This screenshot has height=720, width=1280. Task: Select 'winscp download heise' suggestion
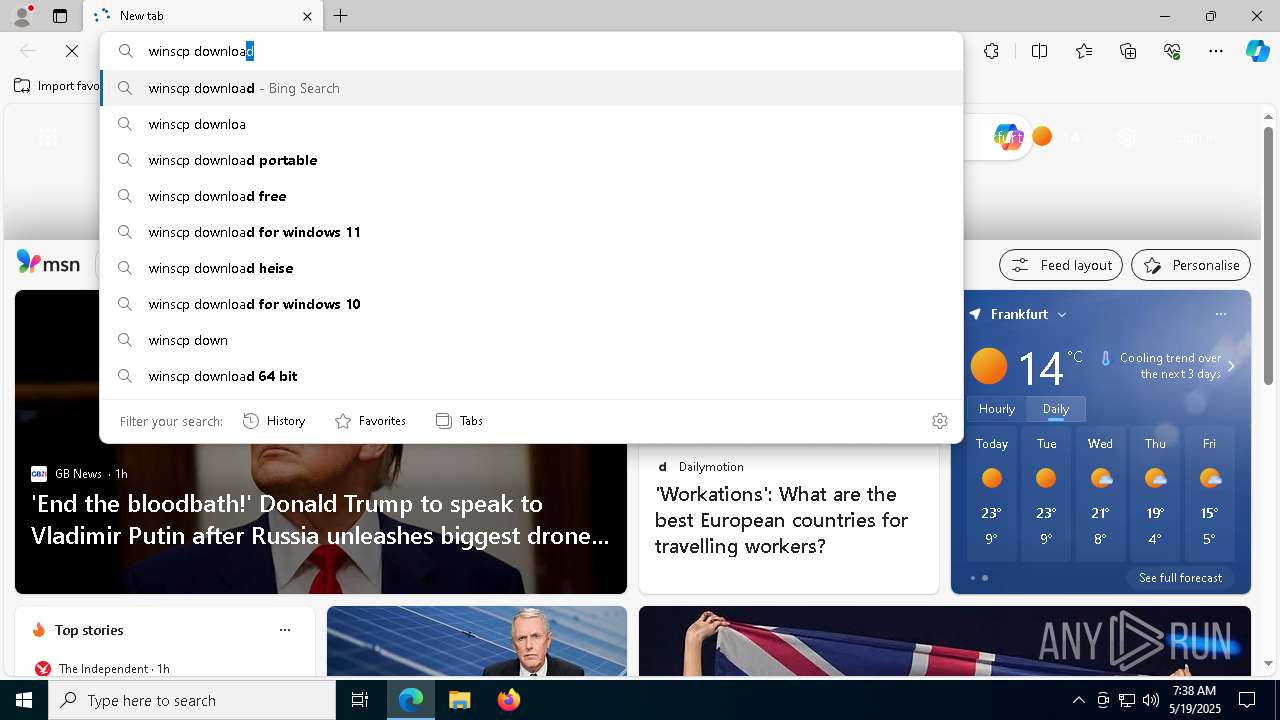point(532,268)
